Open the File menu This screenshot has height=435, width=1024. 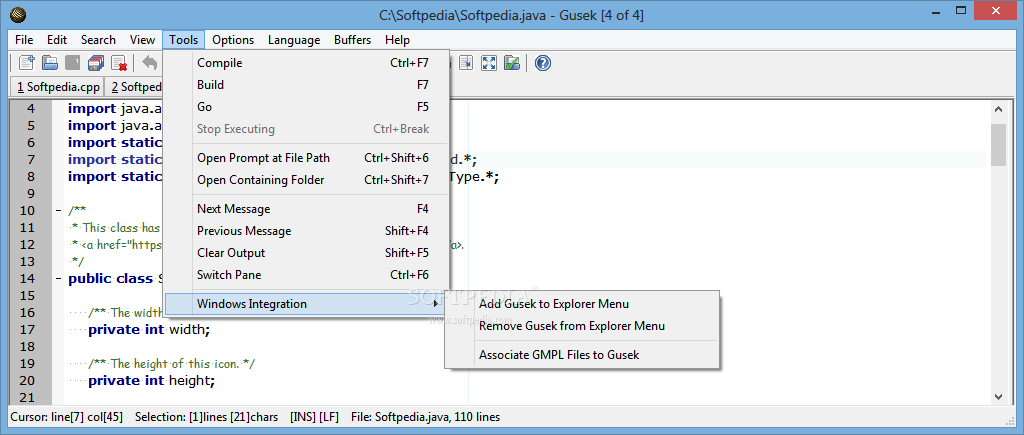pyautogui.click(x=24, y=40)
